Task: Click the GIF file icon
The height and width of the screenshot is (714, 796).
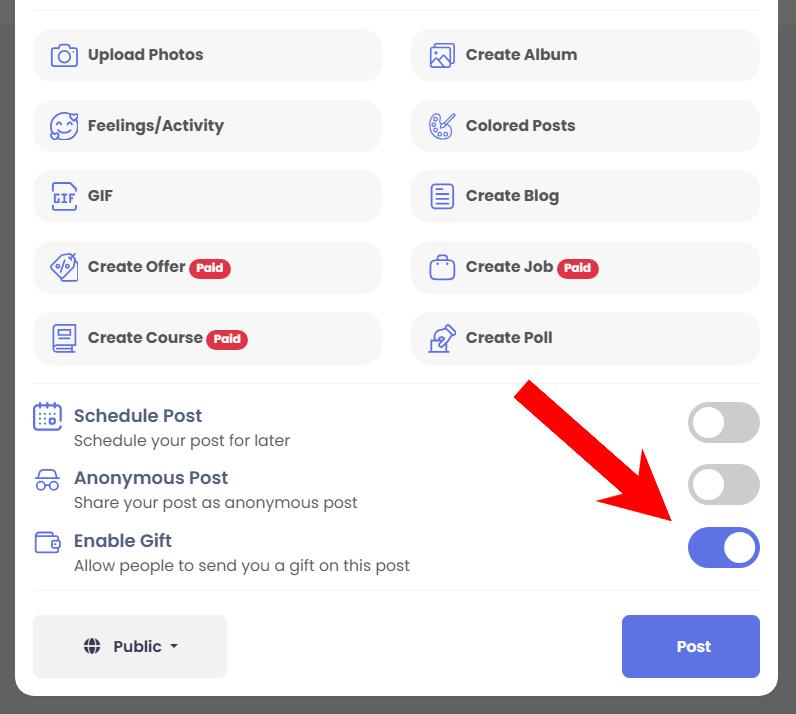Action: point(64,197)
